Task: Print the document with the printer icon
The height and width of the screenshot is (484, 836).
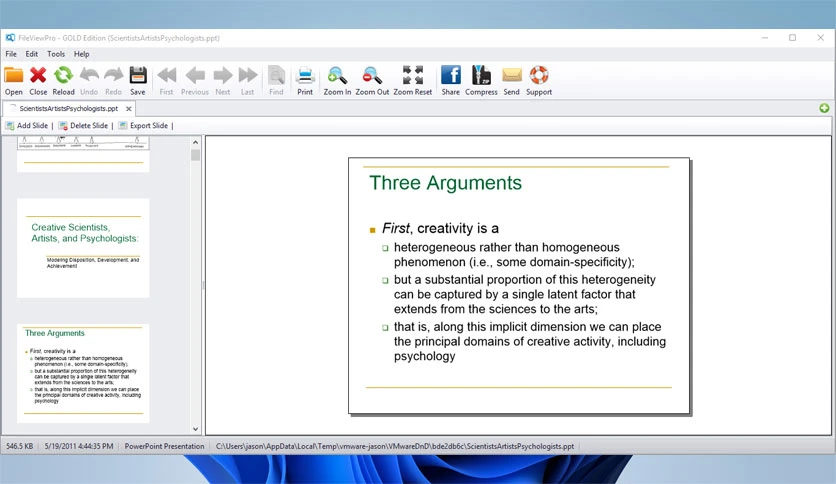Action: pyautogui.click(x=305, y=76)
